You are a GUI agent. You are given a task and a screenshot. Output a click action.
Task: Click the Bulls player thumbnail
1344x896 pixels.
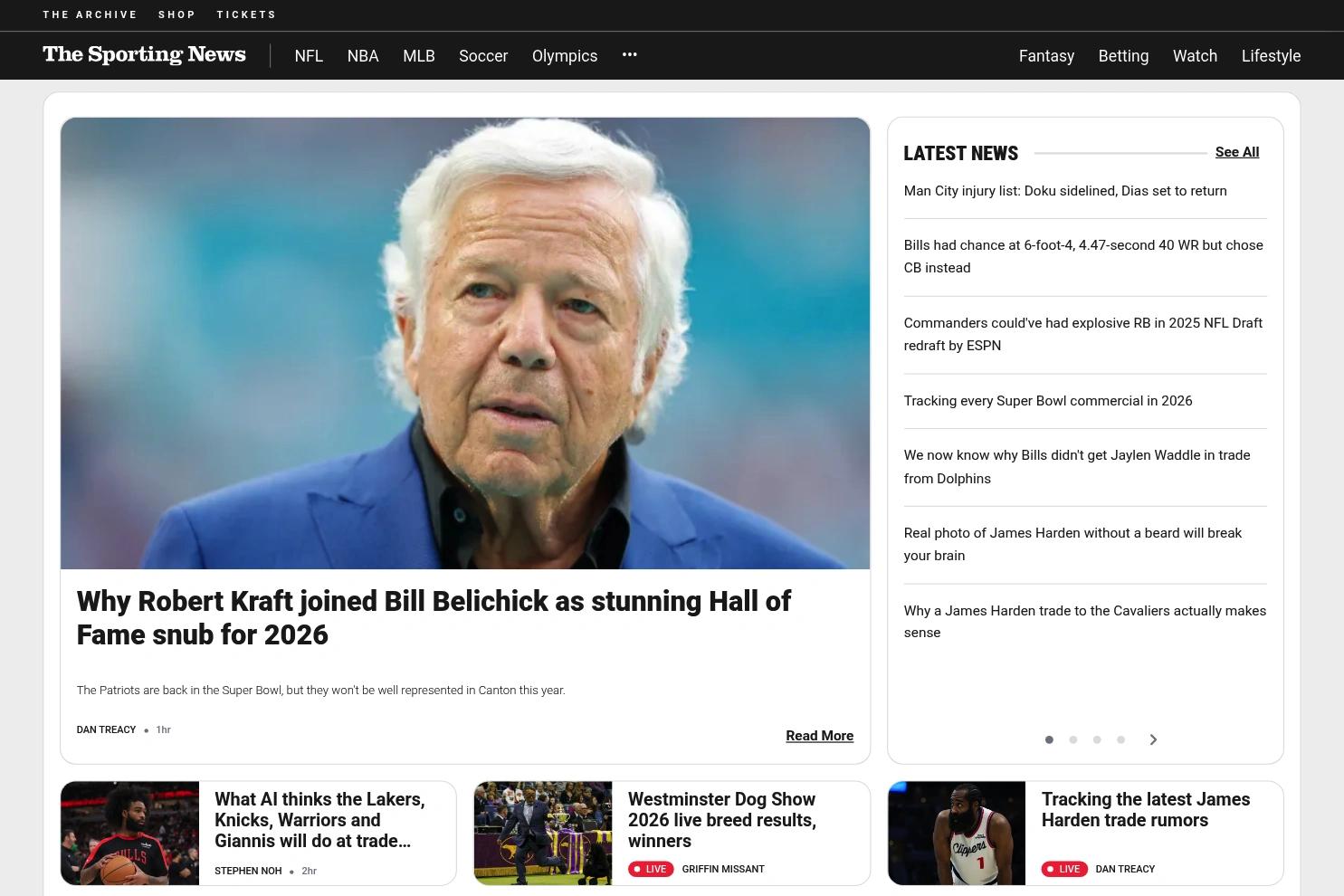tap(129, 834)
